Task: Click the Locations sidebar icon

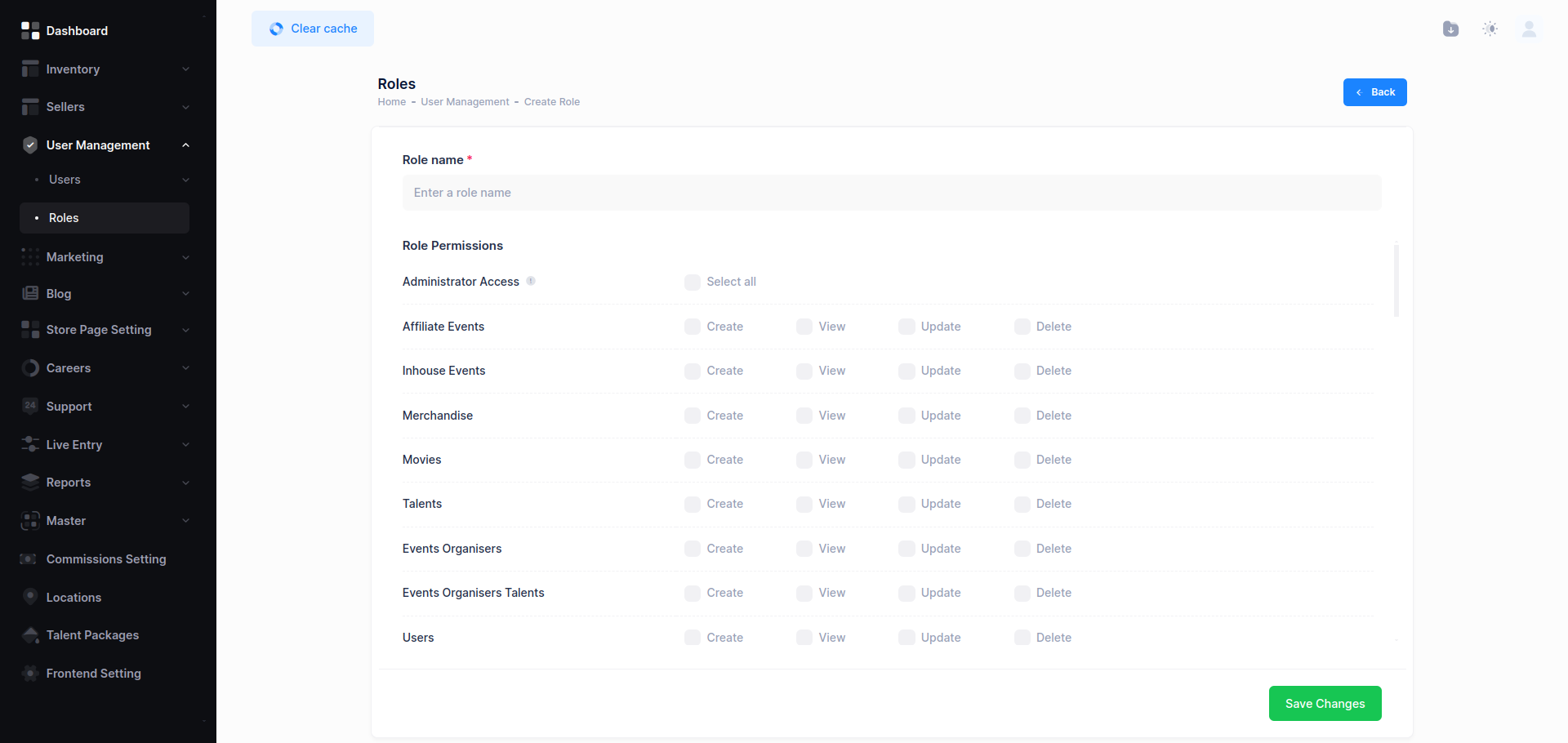Action: point(30,597)
